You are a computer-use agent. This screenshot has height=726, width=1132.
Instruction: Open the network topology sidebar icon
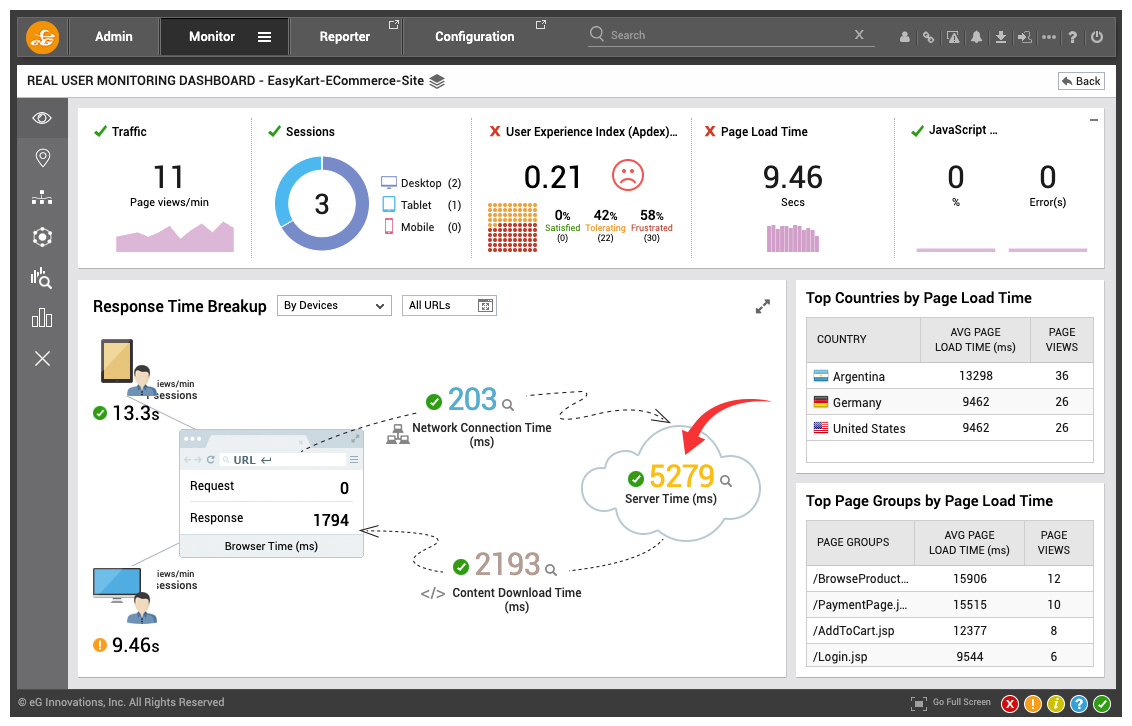pos(43,197)
